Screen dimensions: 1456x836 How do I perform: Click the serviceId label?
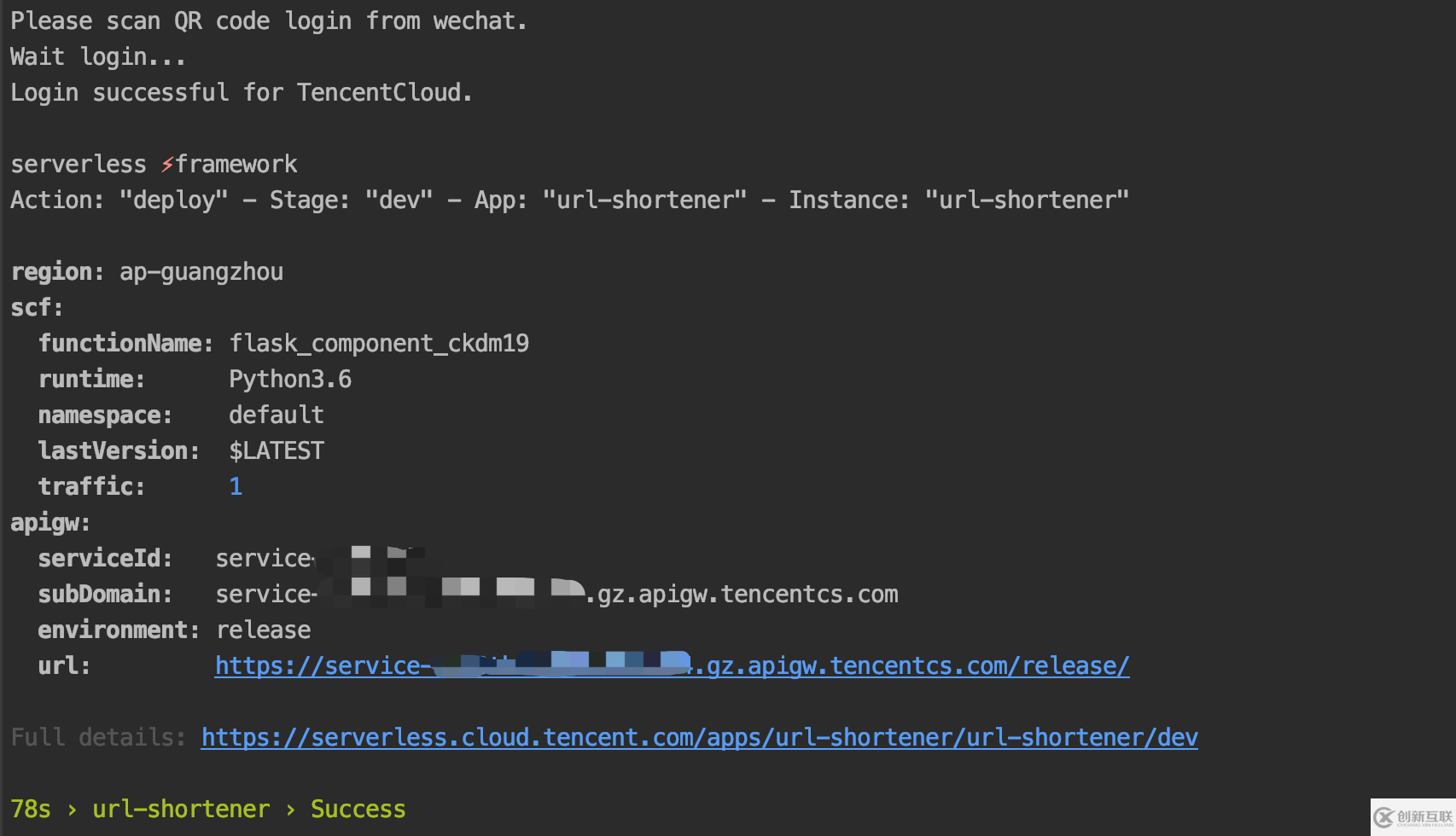point(105,558)
